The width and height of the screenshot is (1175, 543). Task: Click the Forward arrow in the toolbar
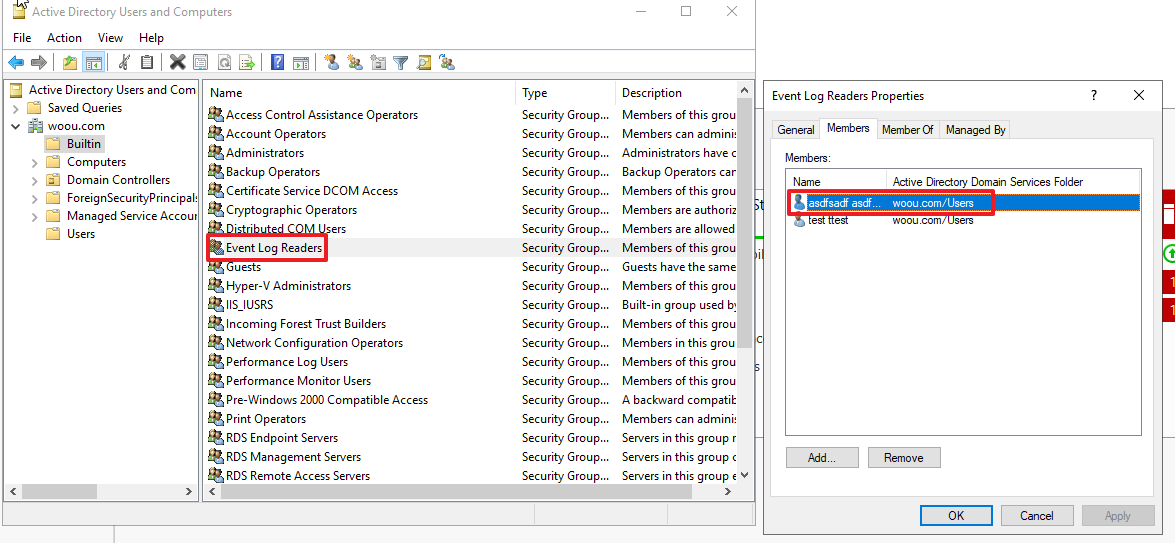click(x=38, y=63)
